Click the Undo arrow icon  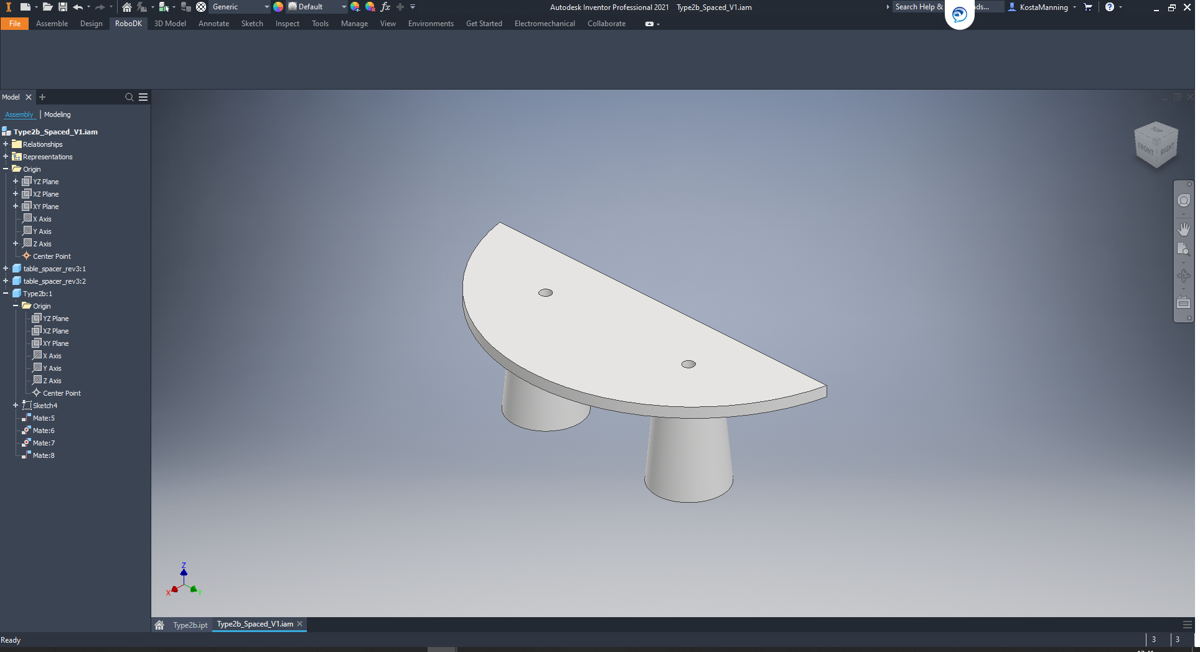pyautogui.click(x=78, y=7)
